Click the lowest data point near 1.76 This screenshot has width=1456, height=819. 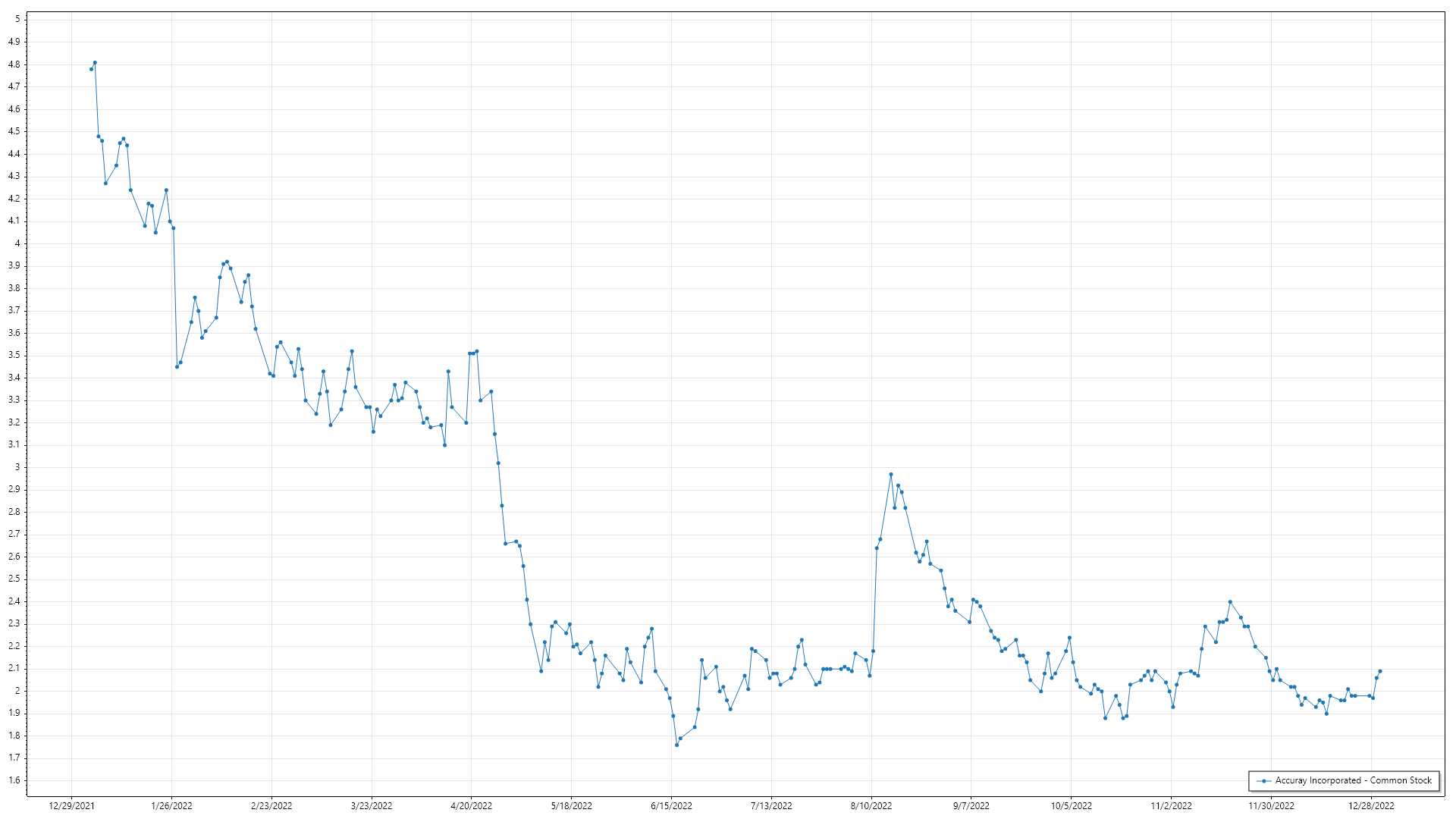pyautogui.click(x=676, y=745)
